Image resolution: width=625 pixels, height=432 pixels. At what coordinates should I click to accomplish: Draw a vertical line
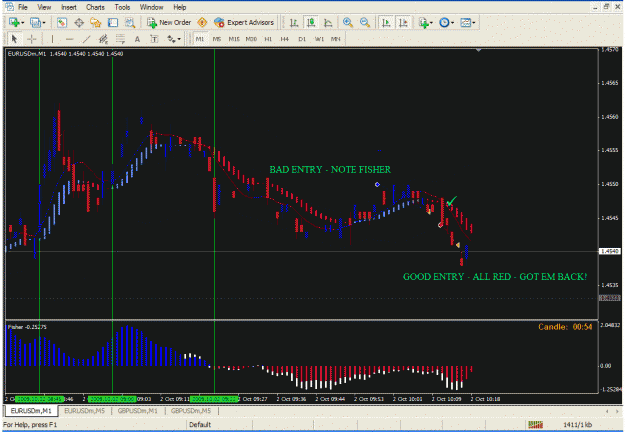click(x=52, y=39)
